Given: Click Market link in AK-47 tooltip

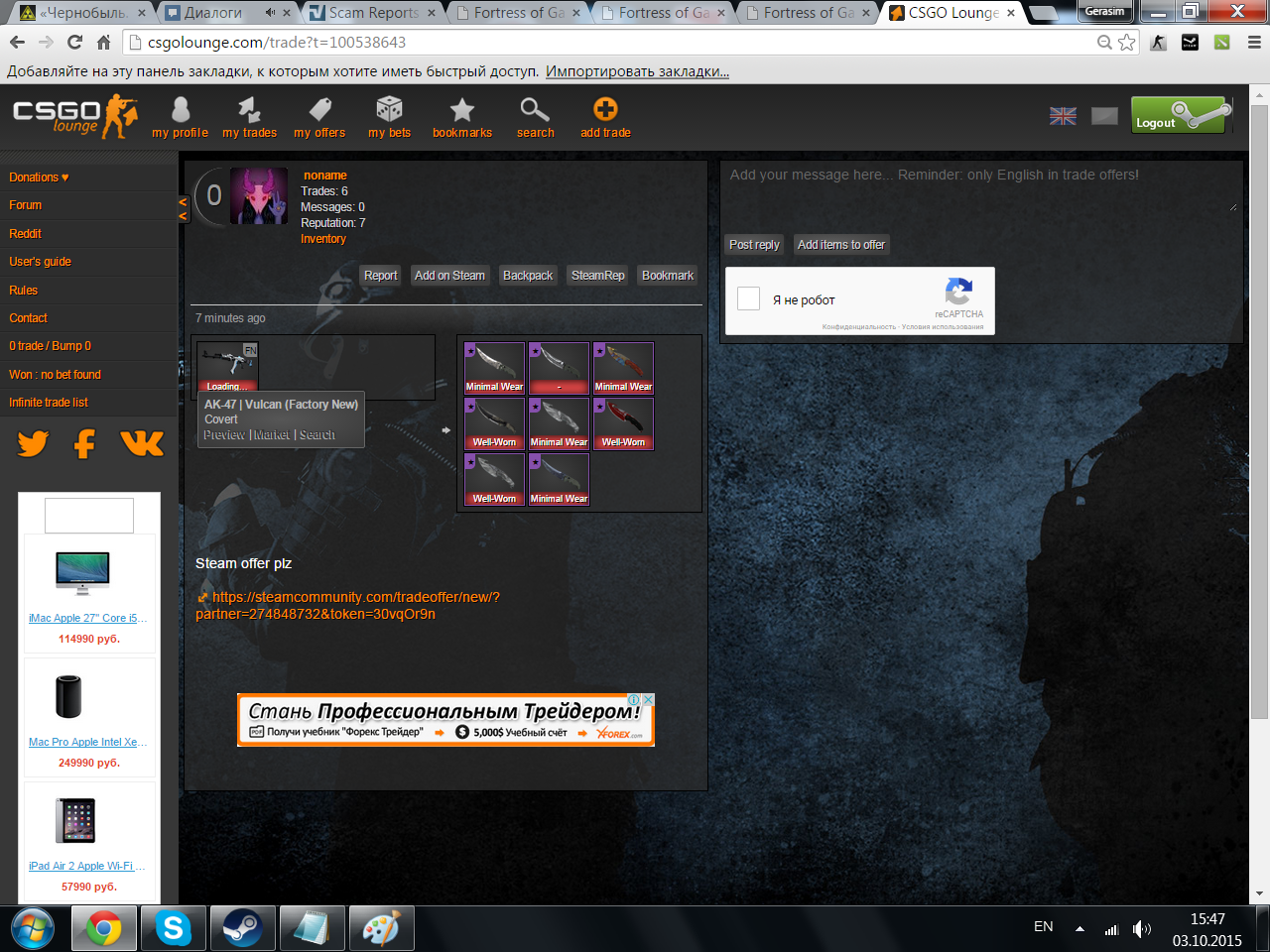Looking at the screenshot, I should pyautogui.click(x=272, y=435).
